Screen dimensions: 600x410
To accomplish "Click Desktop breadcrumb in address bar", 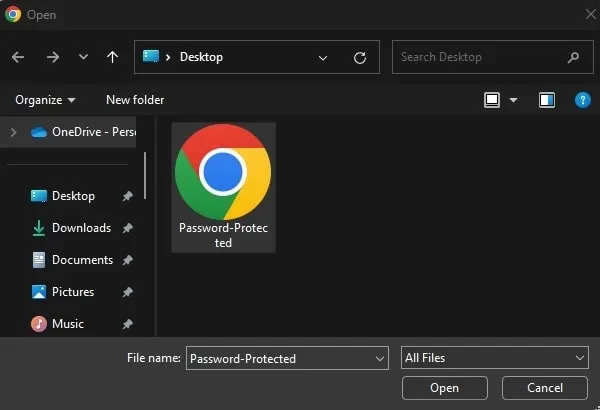I will click(201, 57).
